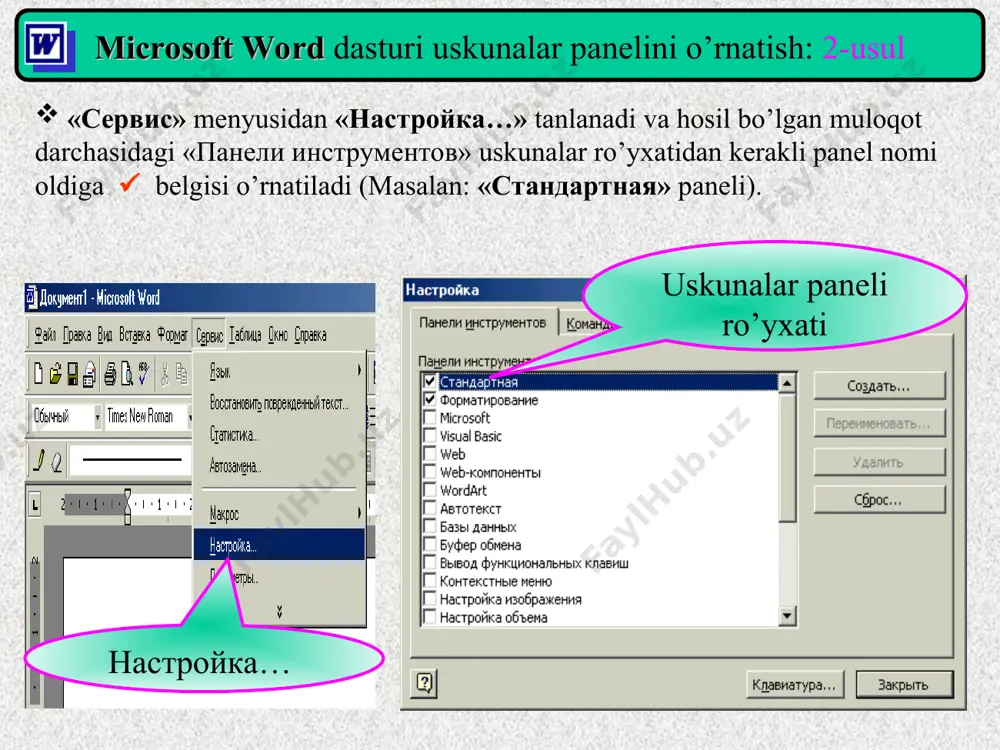This screenshot has width=1000, height=750.
Task: Click the ruler indent hourglass marker
Action: 128,506
